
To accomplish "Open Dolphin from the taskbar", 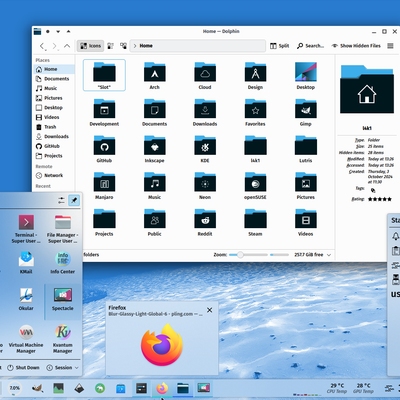I will point(183,388).
